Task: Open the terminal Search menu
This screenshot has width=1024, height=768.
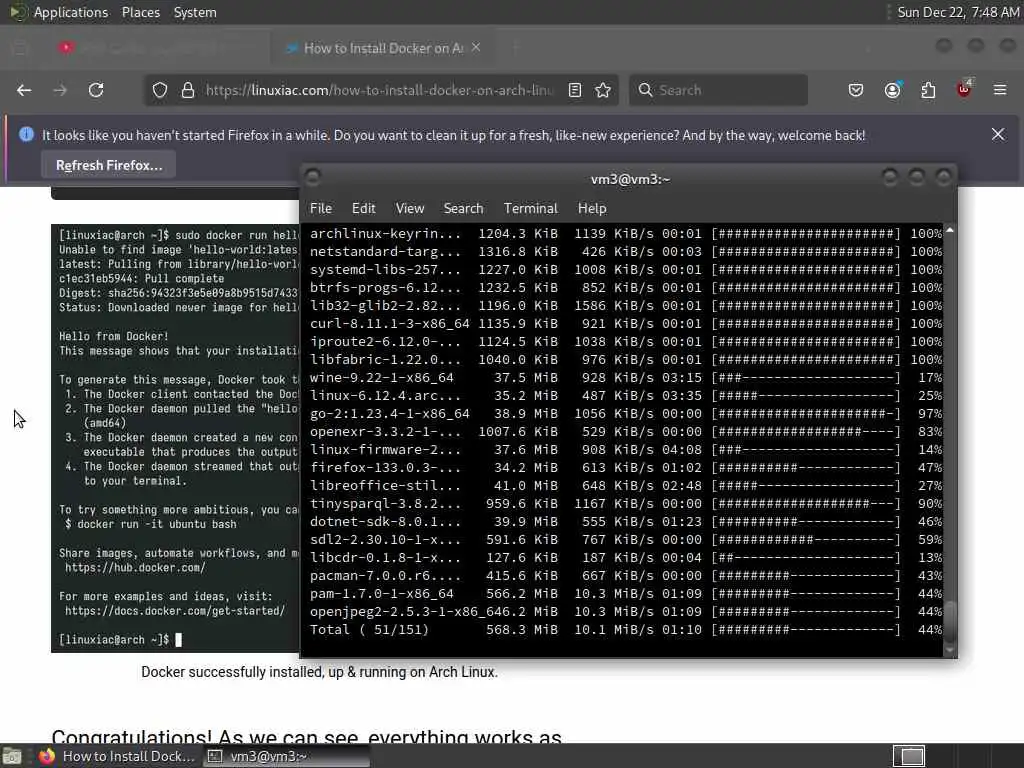Action: click(464, 208)
